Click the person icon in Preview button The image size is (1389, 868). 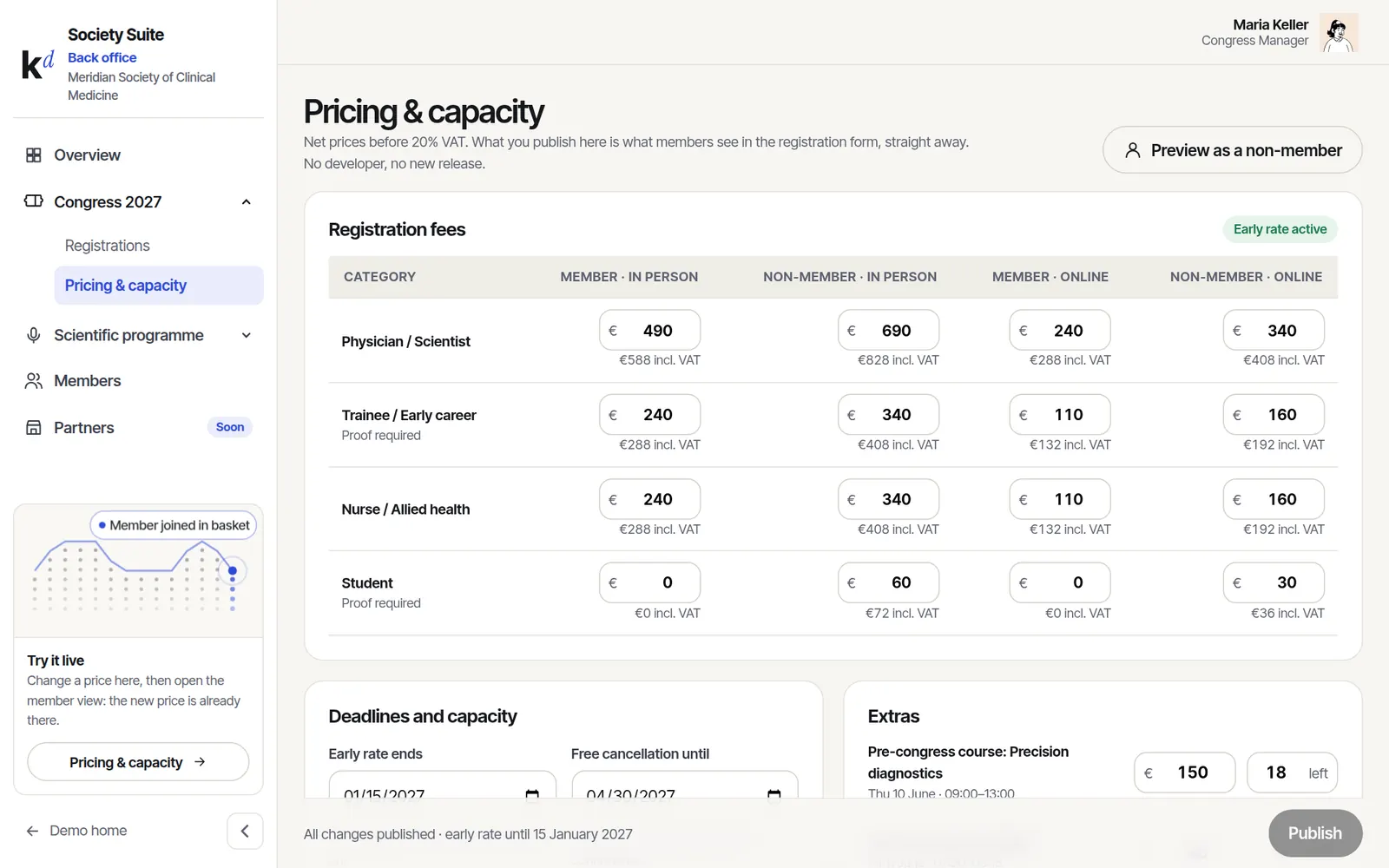pos(1132,150)
